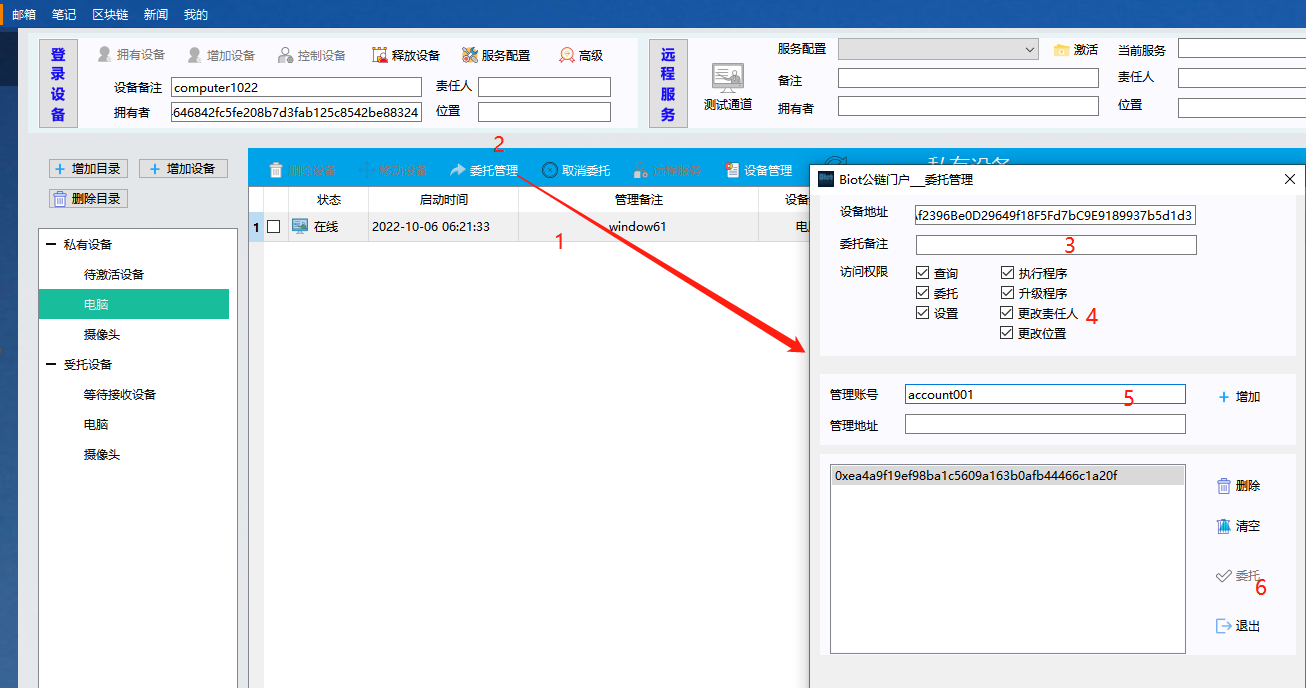Click 取消委托 cancel delegation icon

[550, 171]
